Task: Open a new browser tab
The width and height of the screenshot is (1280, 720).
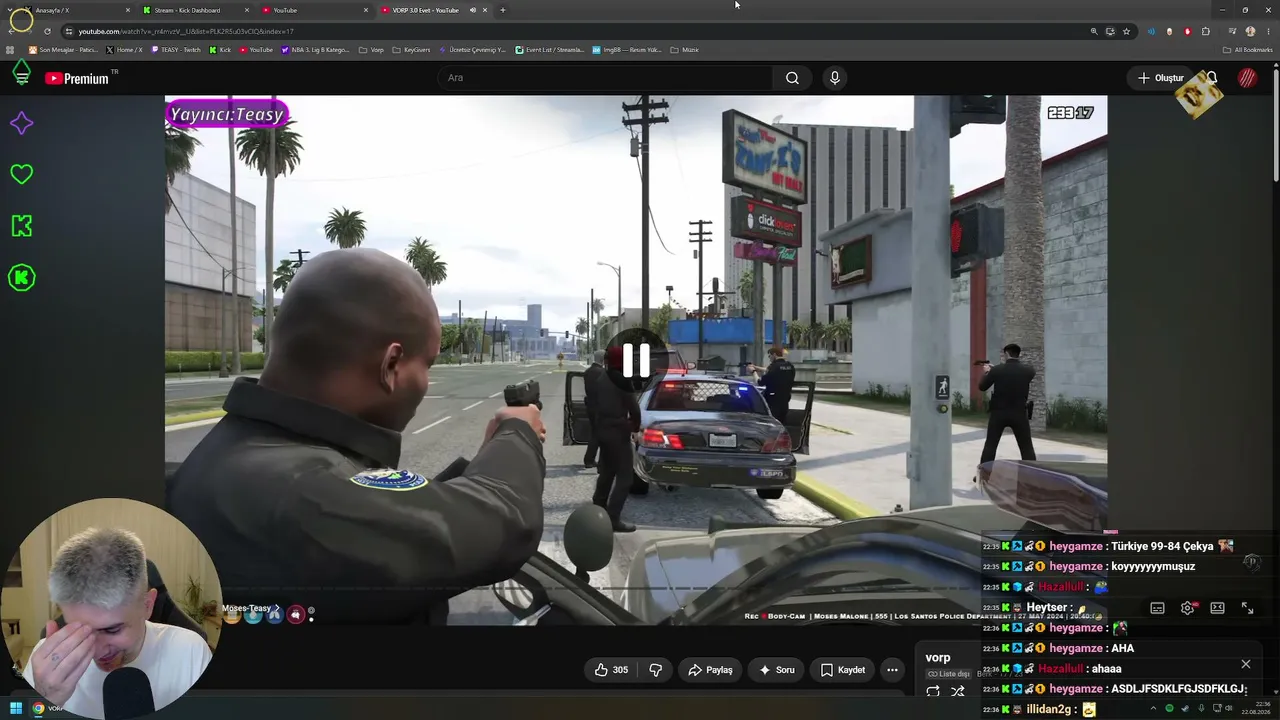Action: click(x=502, y=10)
